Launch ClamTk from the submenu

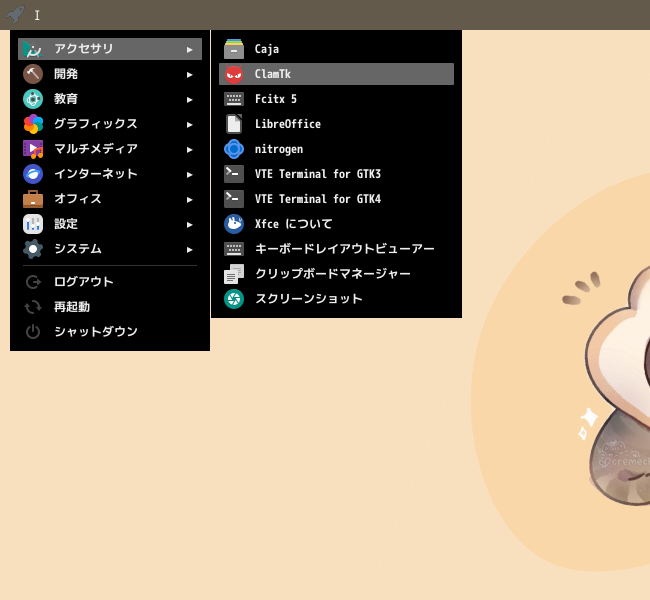(x=336, y=74)
